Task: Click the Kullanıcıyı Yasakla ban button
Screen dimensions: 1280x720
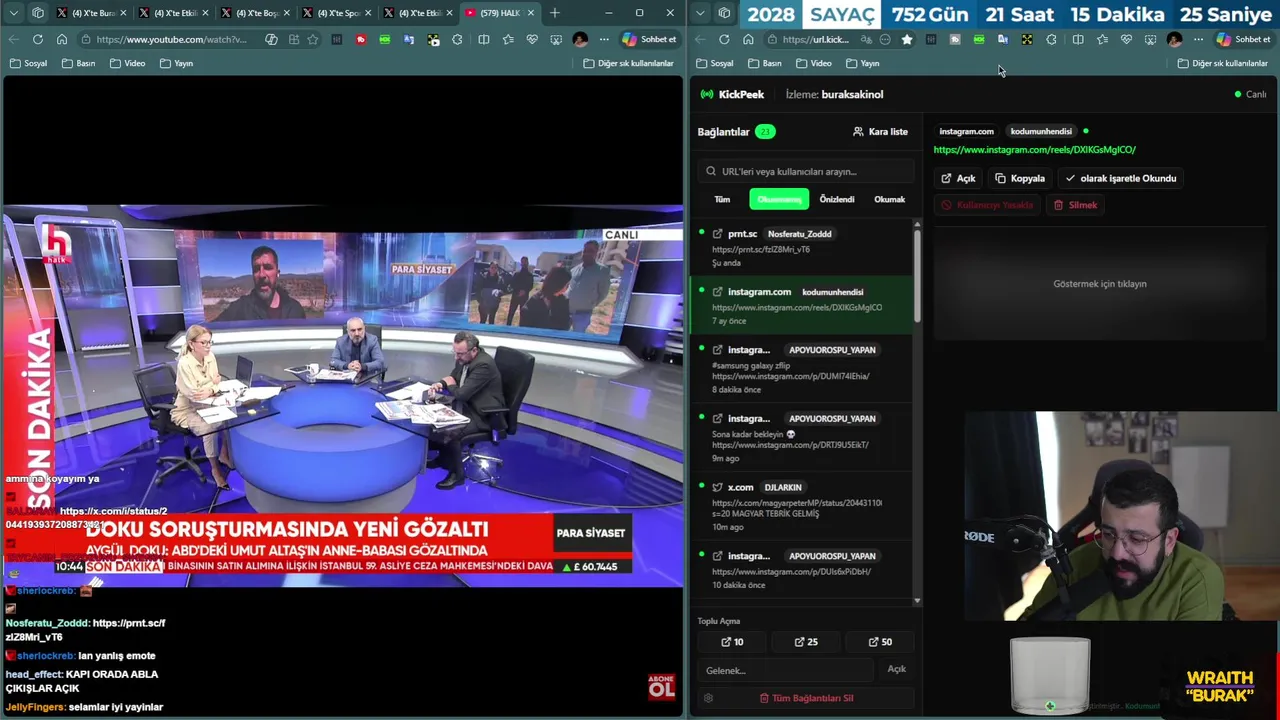Action: coord(987,205)
